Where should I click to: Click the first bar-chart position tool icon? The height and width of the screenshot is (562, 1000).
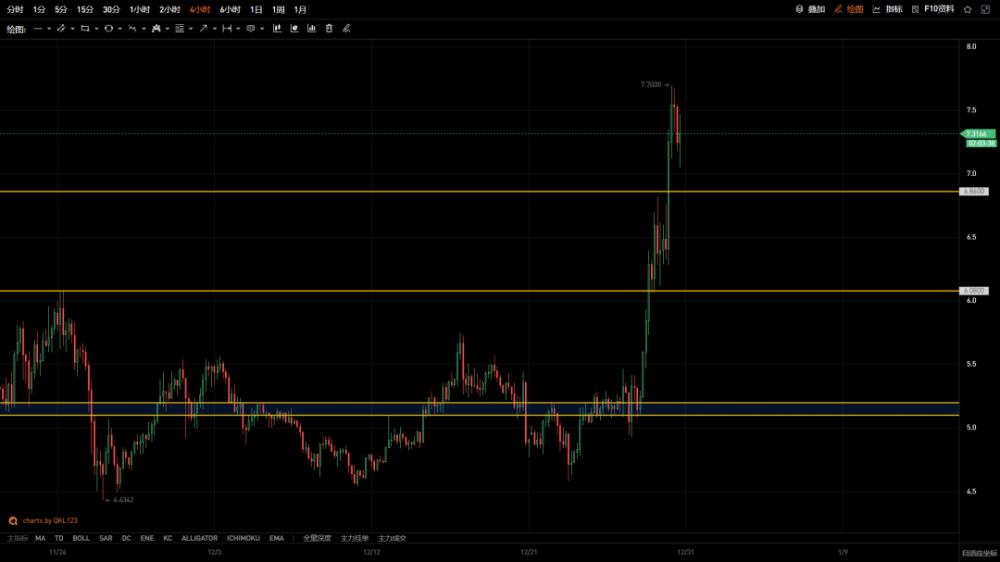tap(277, 29)
